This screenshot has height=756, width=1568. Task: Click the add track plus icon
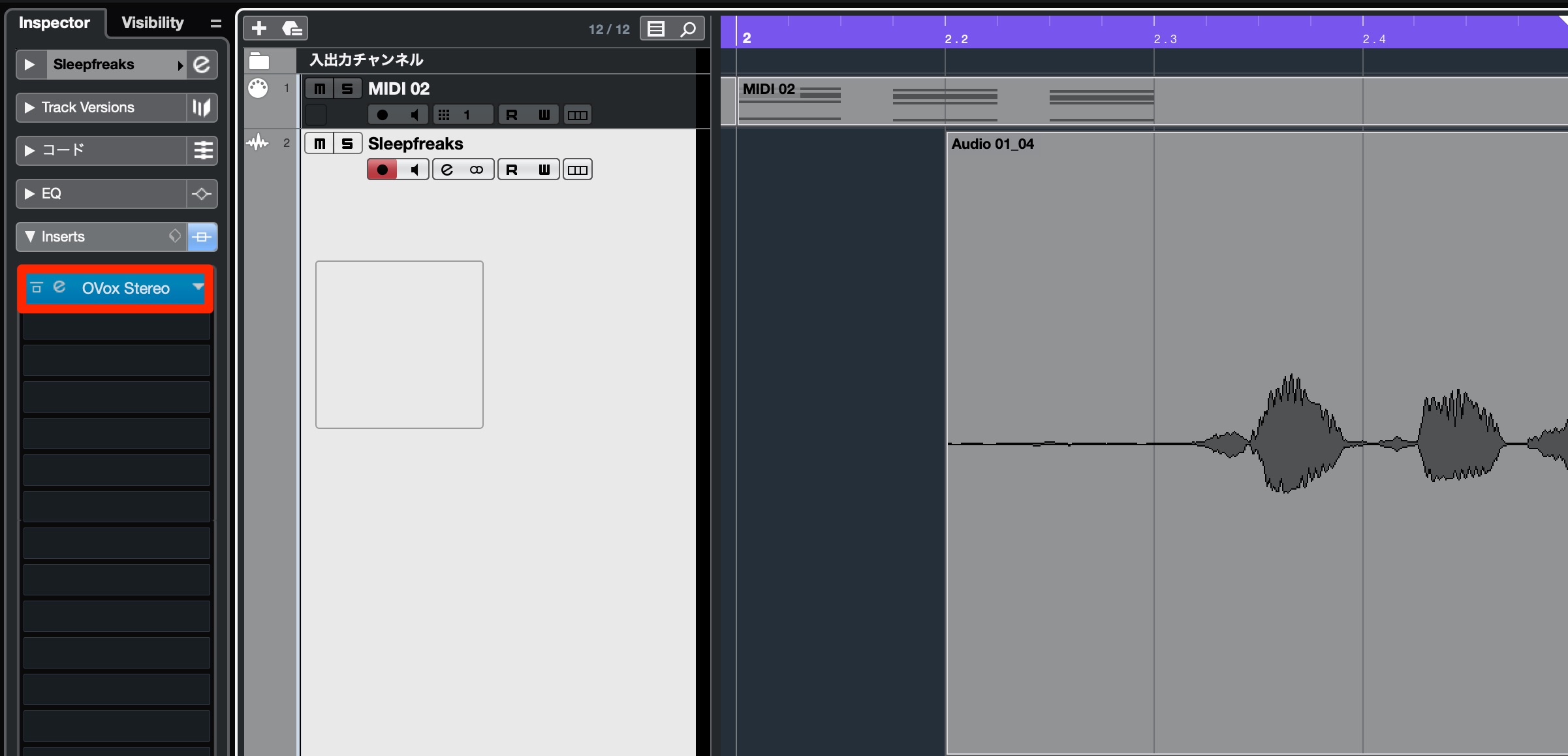[x=259, y=29]
